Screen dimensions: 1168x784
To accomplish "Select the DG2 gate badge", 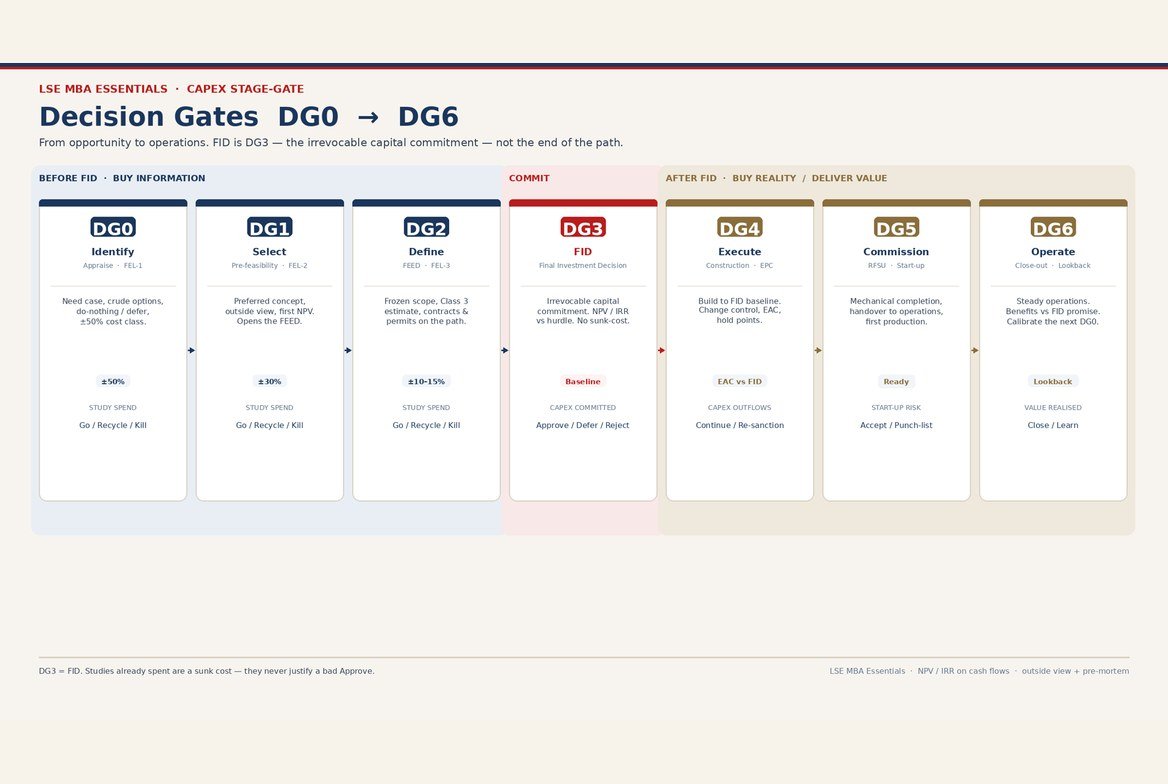I will tap(426, 227).
